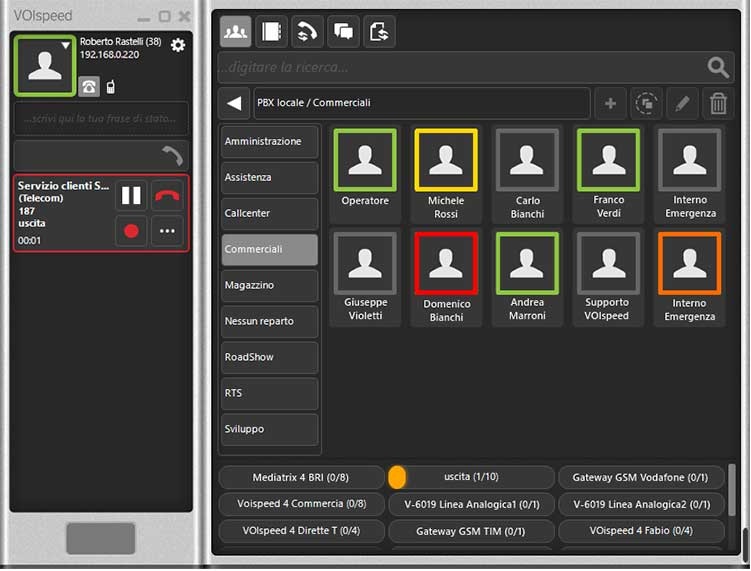Viewport: 751px width, 571px height.
Task: Select the Assistenza department
Action: pyautogui.click(x=270, y=178)
